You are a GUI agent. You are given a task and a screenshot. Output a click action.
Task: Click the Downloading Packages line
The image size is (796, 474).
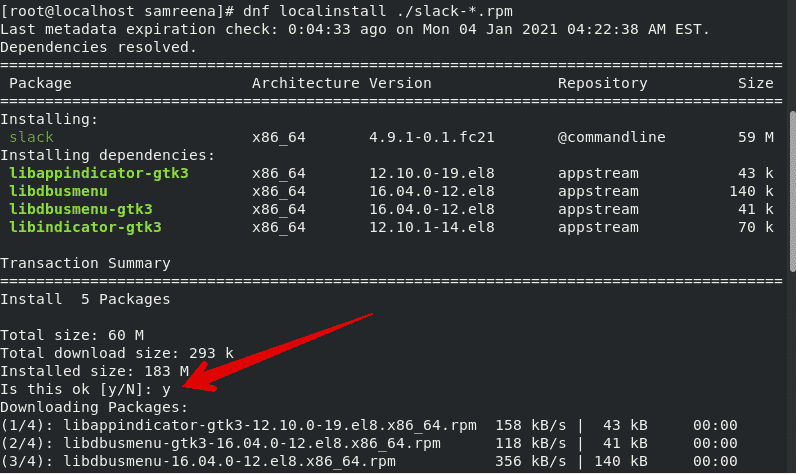tap(94, 408)
